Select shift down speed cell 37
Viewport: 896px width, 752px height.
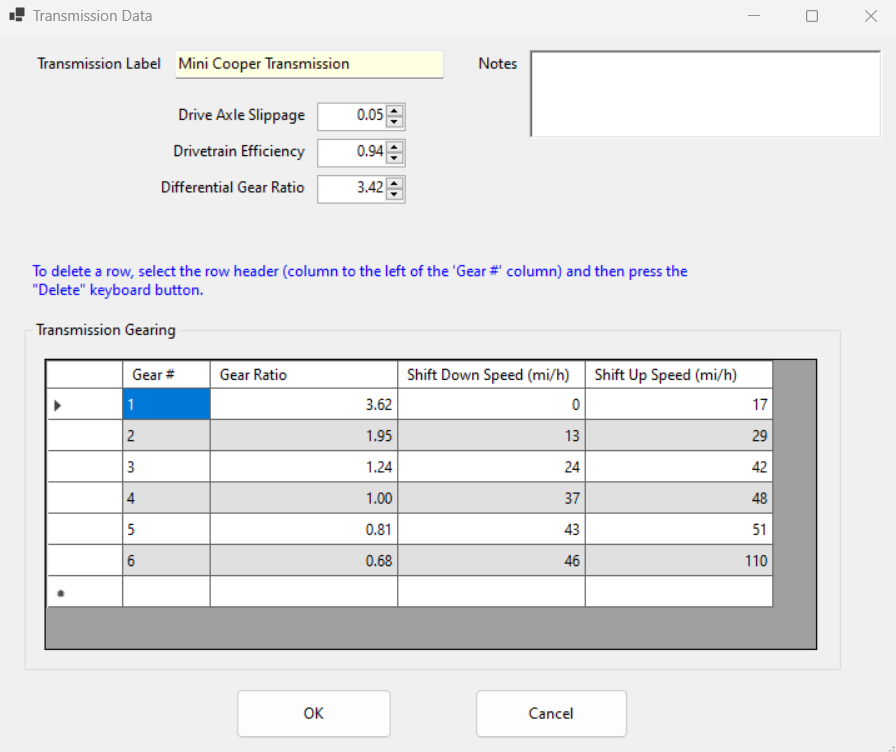491,498
